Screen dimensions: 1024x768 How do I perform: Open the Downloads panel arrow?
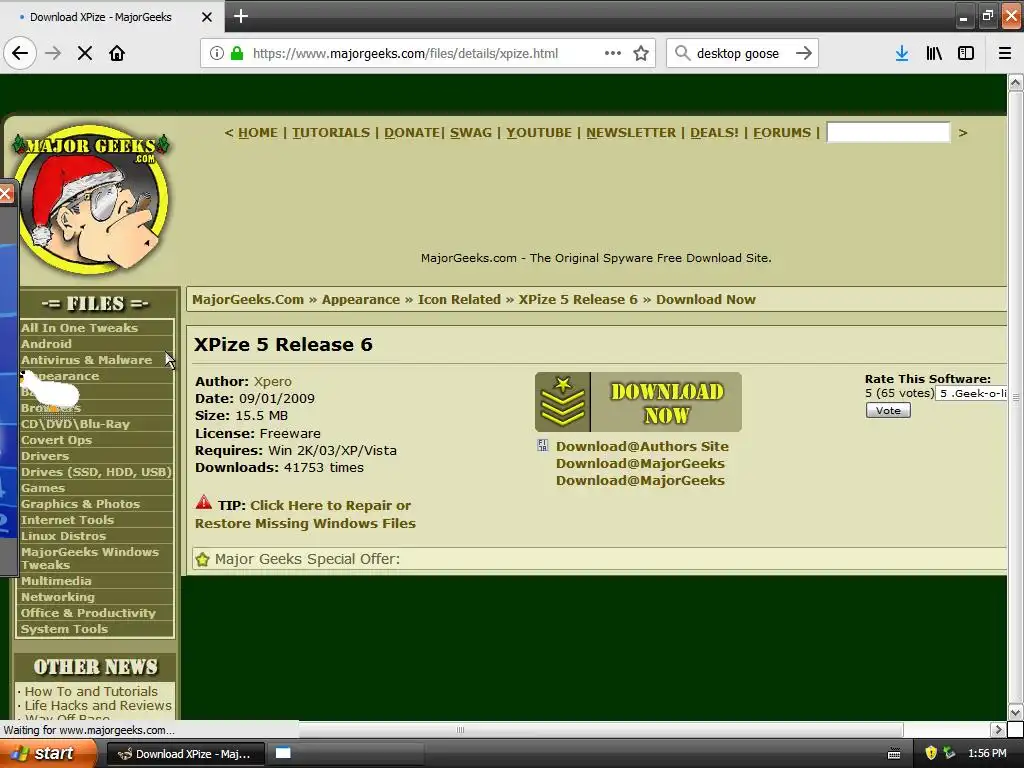(x=901, y=53)
